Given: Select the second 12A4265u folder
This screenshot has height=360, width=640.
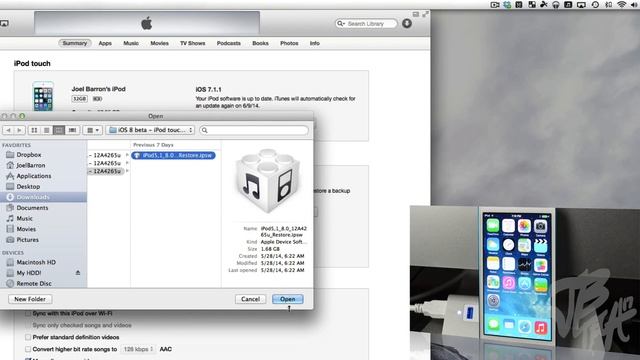Looking at the screenshot, I should click(108, 163).
